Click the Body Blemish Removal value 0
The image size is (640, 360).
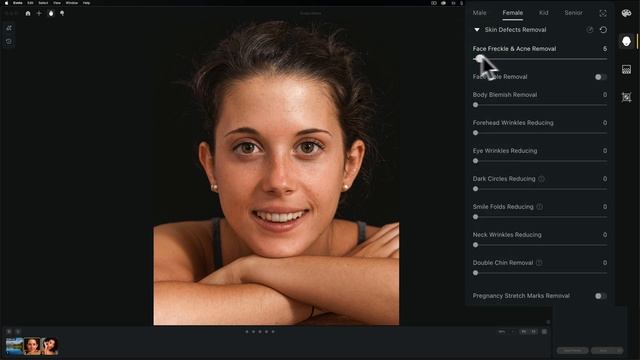(x=605, y=95)
